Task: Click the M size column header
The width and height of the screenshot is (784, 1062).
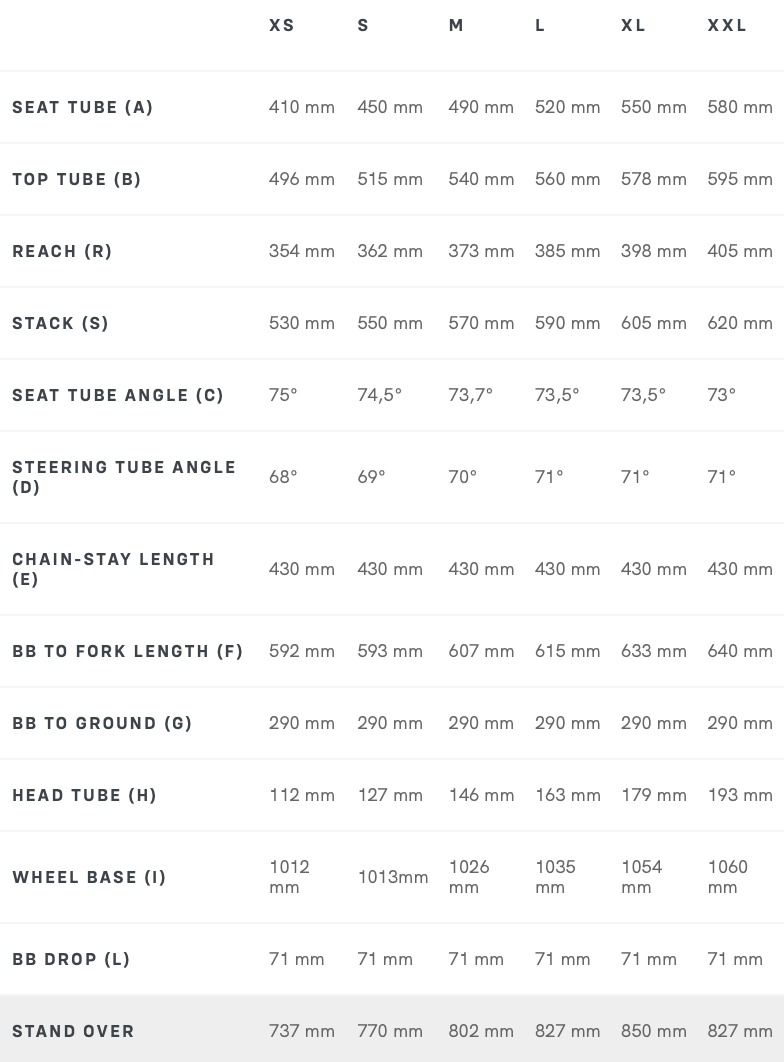Action: (x=456, y=26)
